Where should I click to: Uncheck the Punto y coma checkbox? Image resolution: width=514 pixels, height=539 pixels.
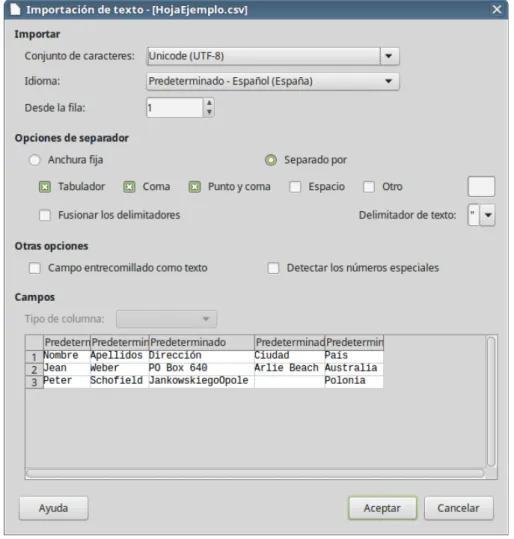point(195,187)
